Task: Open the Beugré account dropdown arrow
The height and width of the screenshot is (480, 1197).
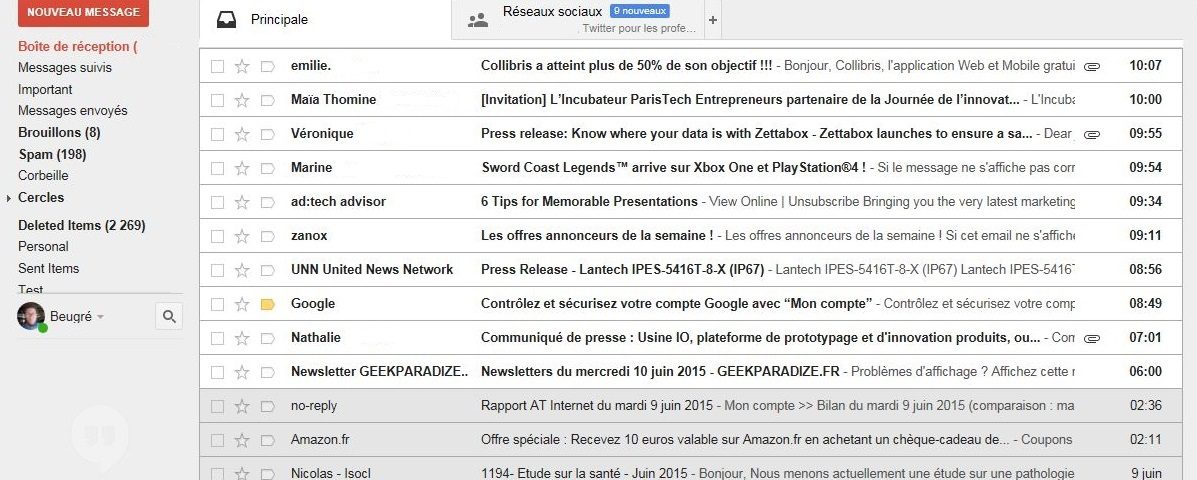Action: (101, 317)
